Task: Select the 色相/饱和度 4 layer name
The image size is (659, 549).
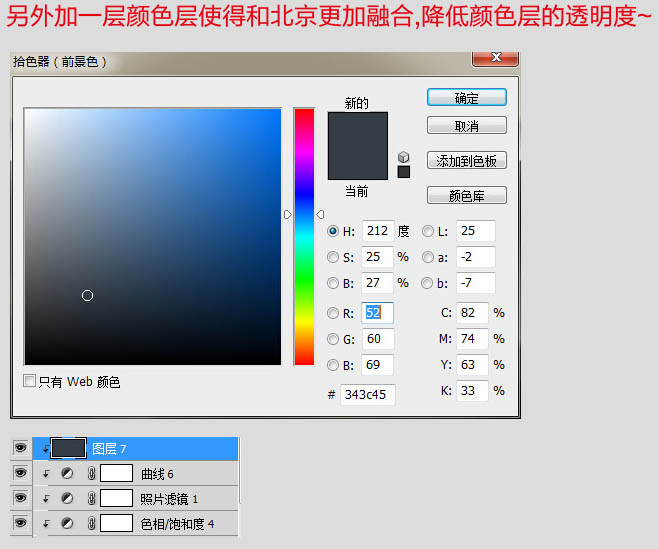Action: [177, 524]
